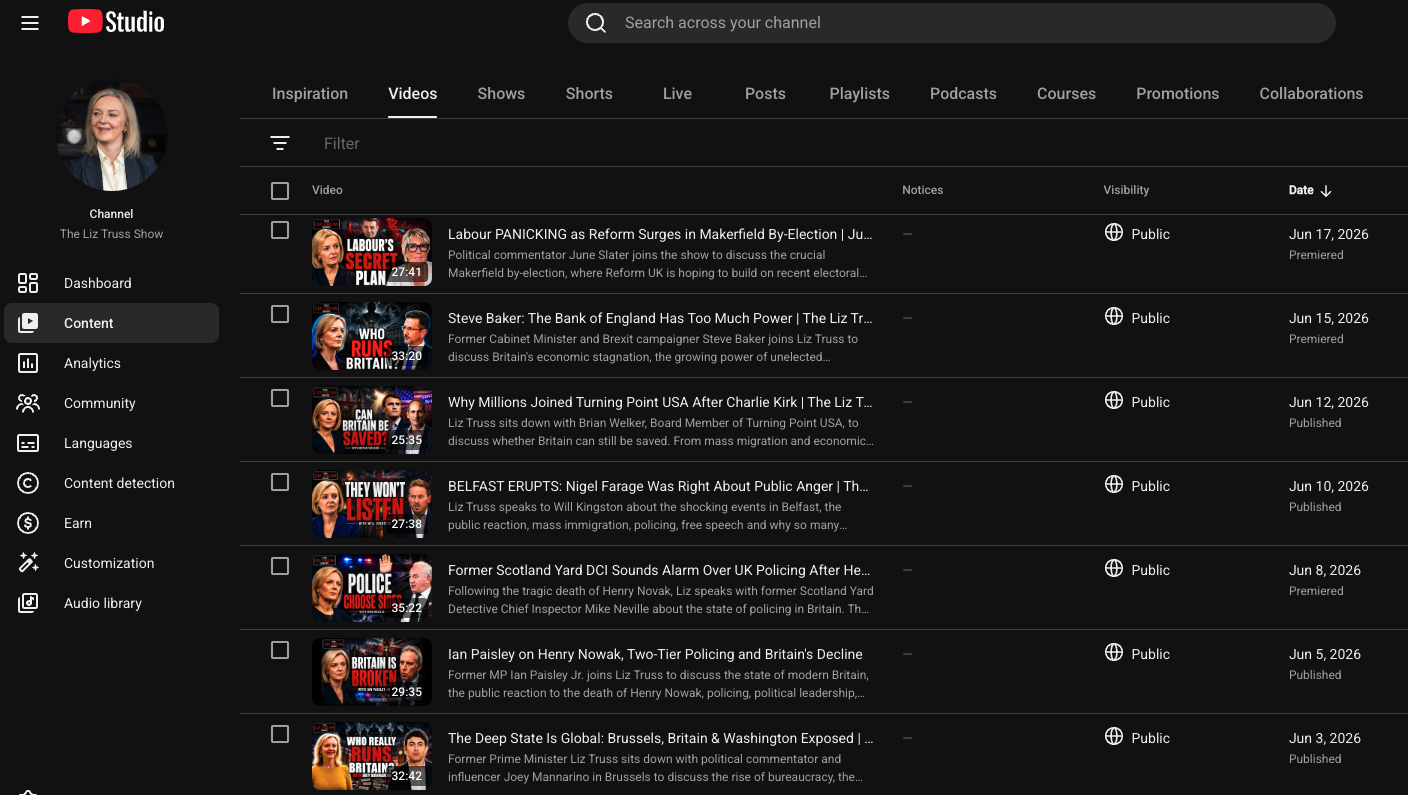This screenshot has height=795, width=1408.
Task: Click globe icon for BELFAST ERUPTS video
Action: [1114, 485]
